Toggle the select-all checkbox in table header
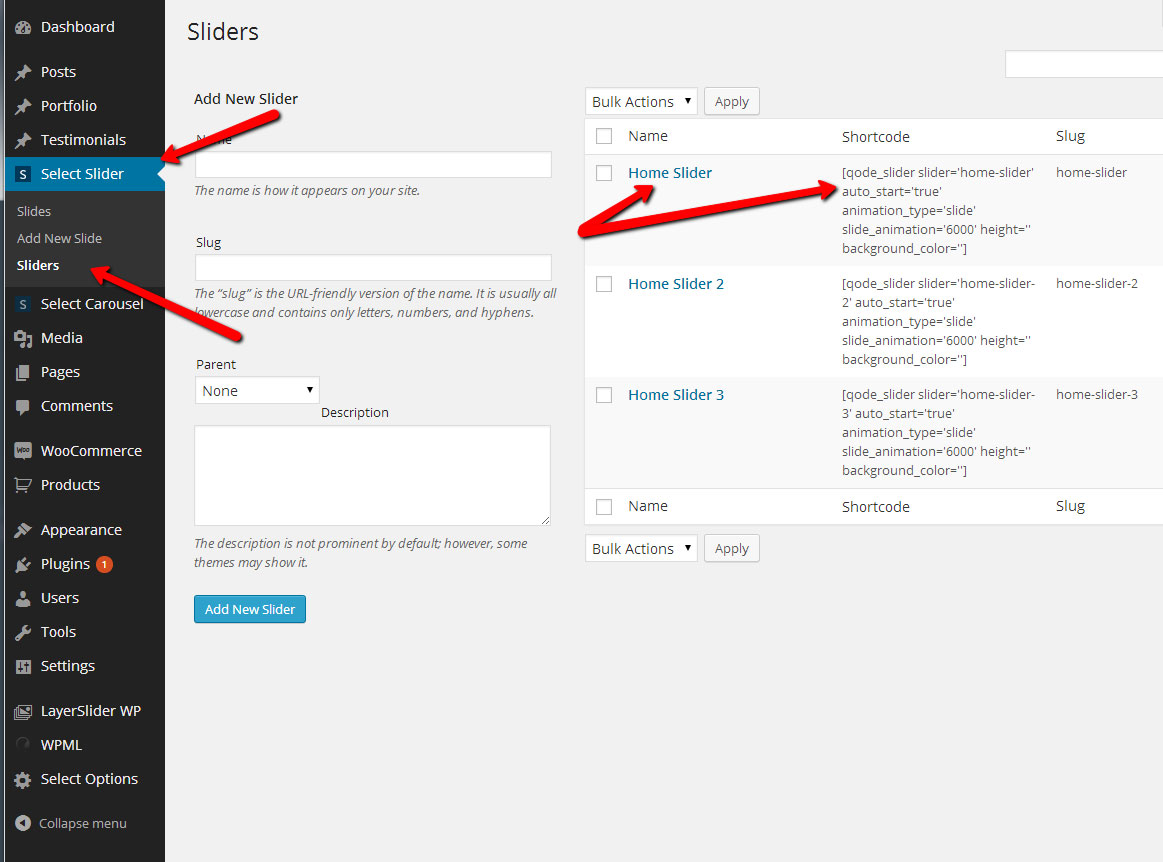 604,136
